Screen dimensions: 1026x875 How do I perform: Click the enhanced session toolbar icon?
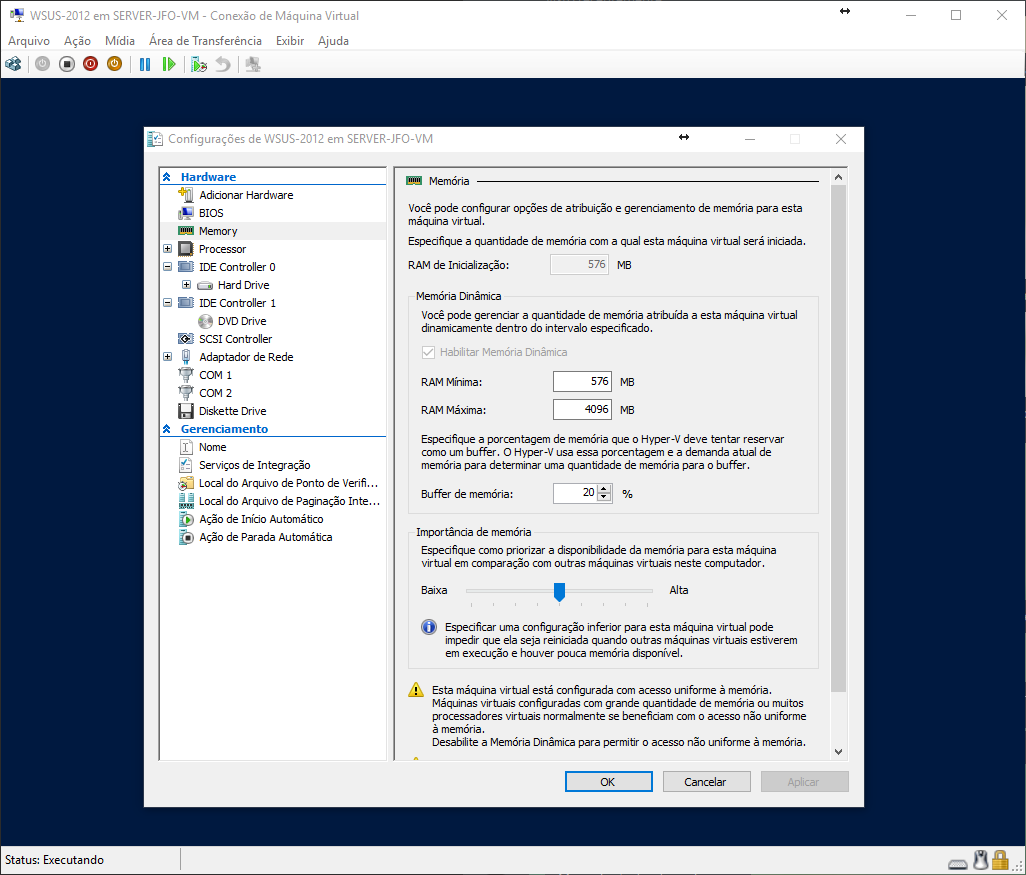pyautogui.click(x=253, y=64)
